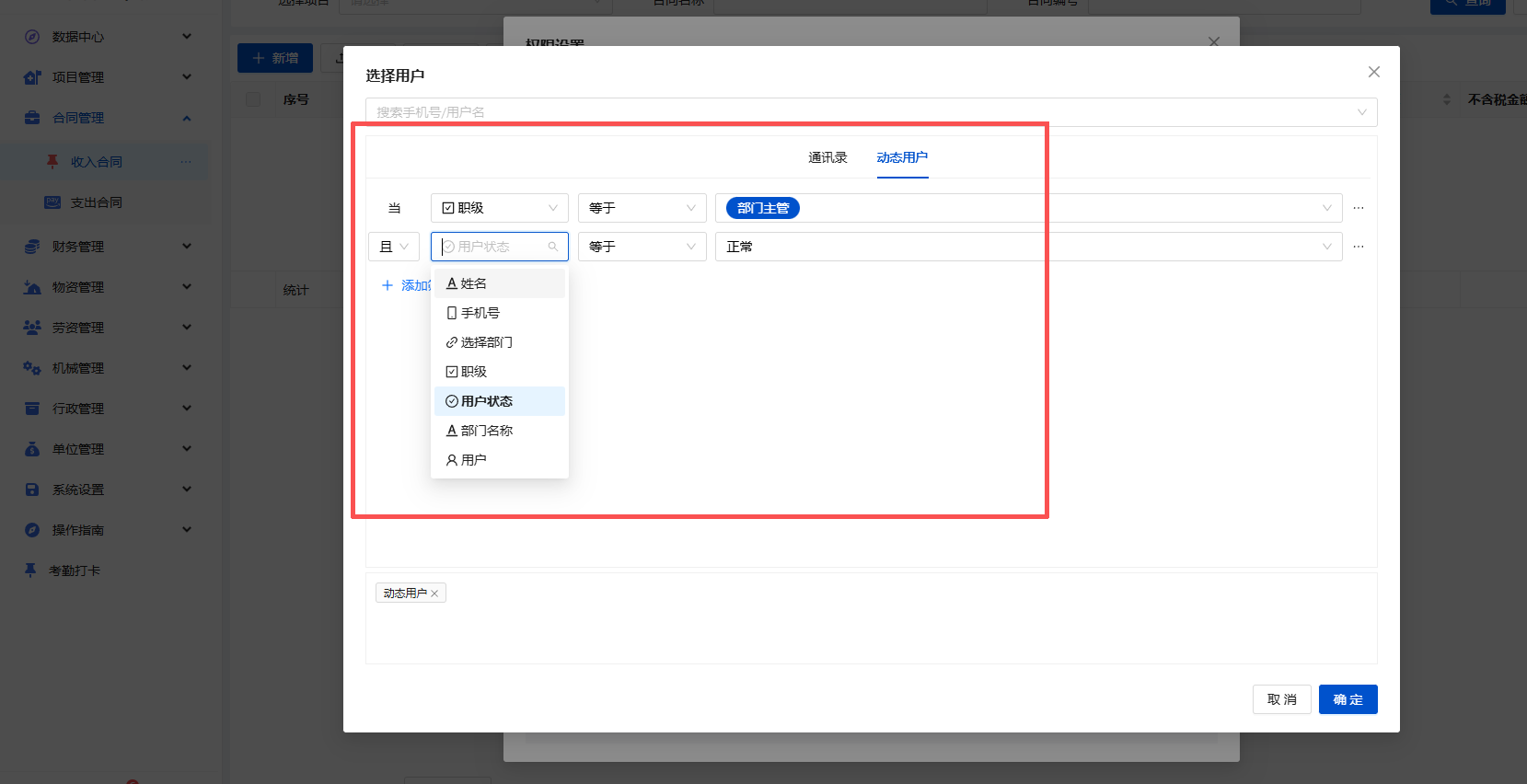The height and width of the screenshot is (784, 1527).
Task: Switch to the 通讯录 tab
Action: (827, 157)
